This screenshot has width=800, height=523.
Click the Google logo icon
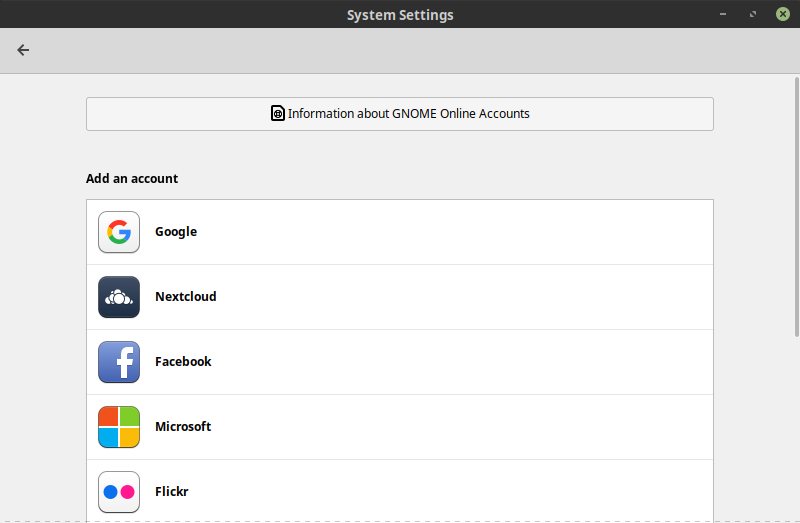point(119,232)
